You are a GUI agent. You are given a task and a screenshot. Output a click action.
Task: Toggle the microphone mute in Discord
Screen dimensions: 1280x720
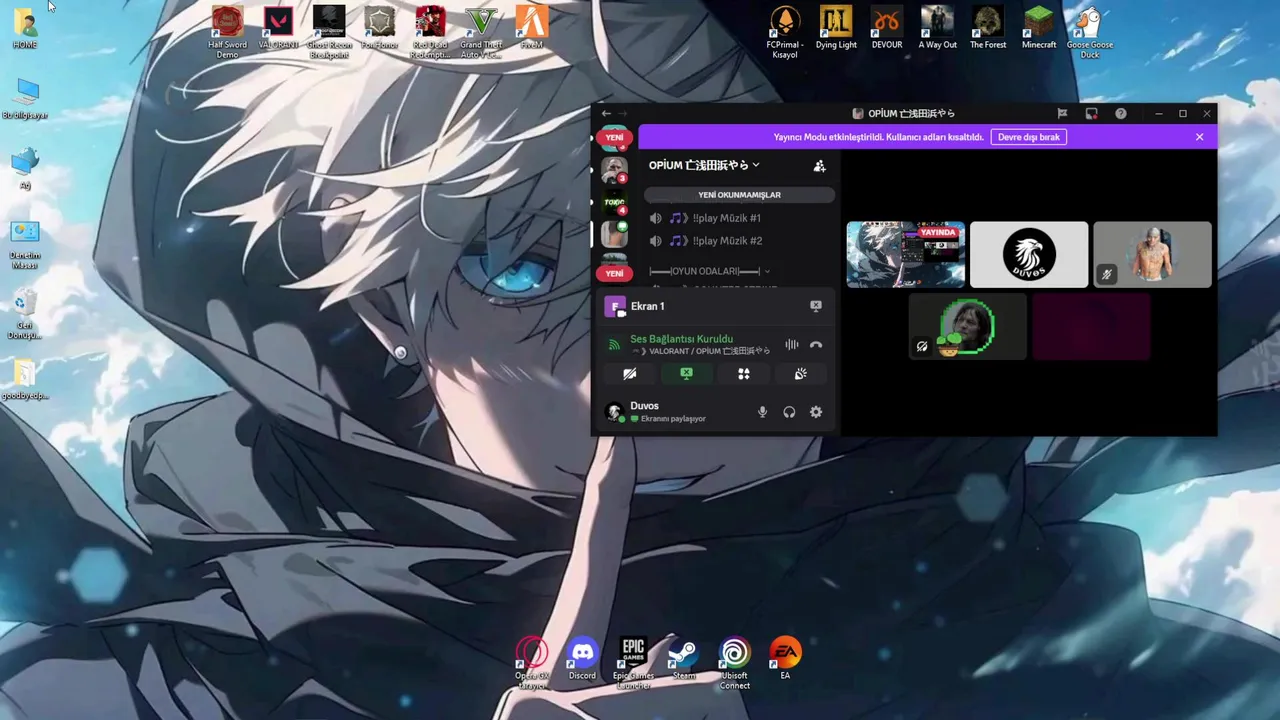tap(762, 412)
